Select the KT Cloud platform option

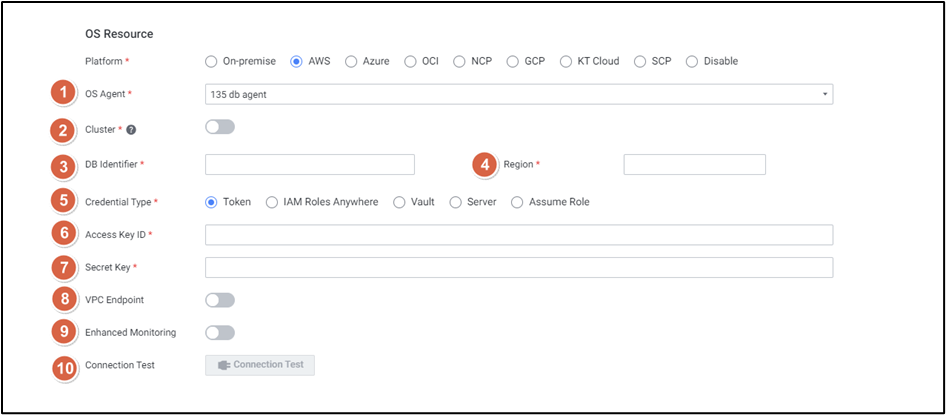click(x=566, y=61)
